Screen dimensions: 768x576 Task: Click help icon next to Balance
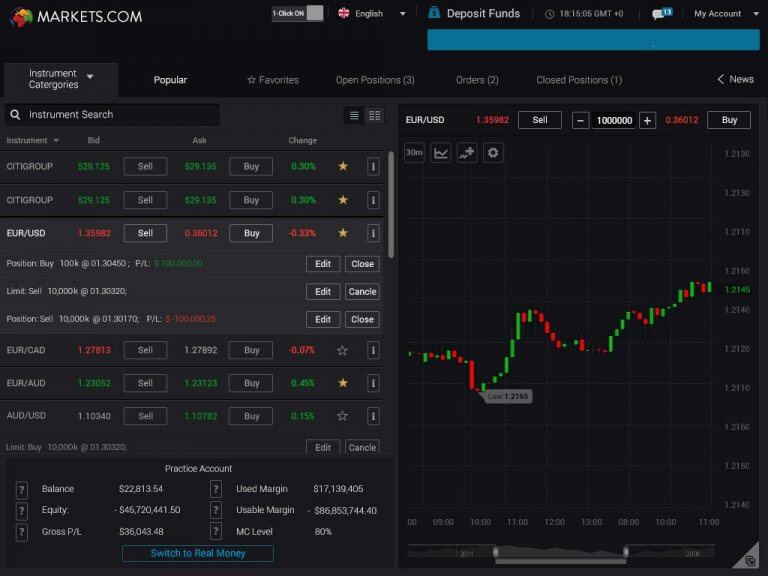point(22,489)
